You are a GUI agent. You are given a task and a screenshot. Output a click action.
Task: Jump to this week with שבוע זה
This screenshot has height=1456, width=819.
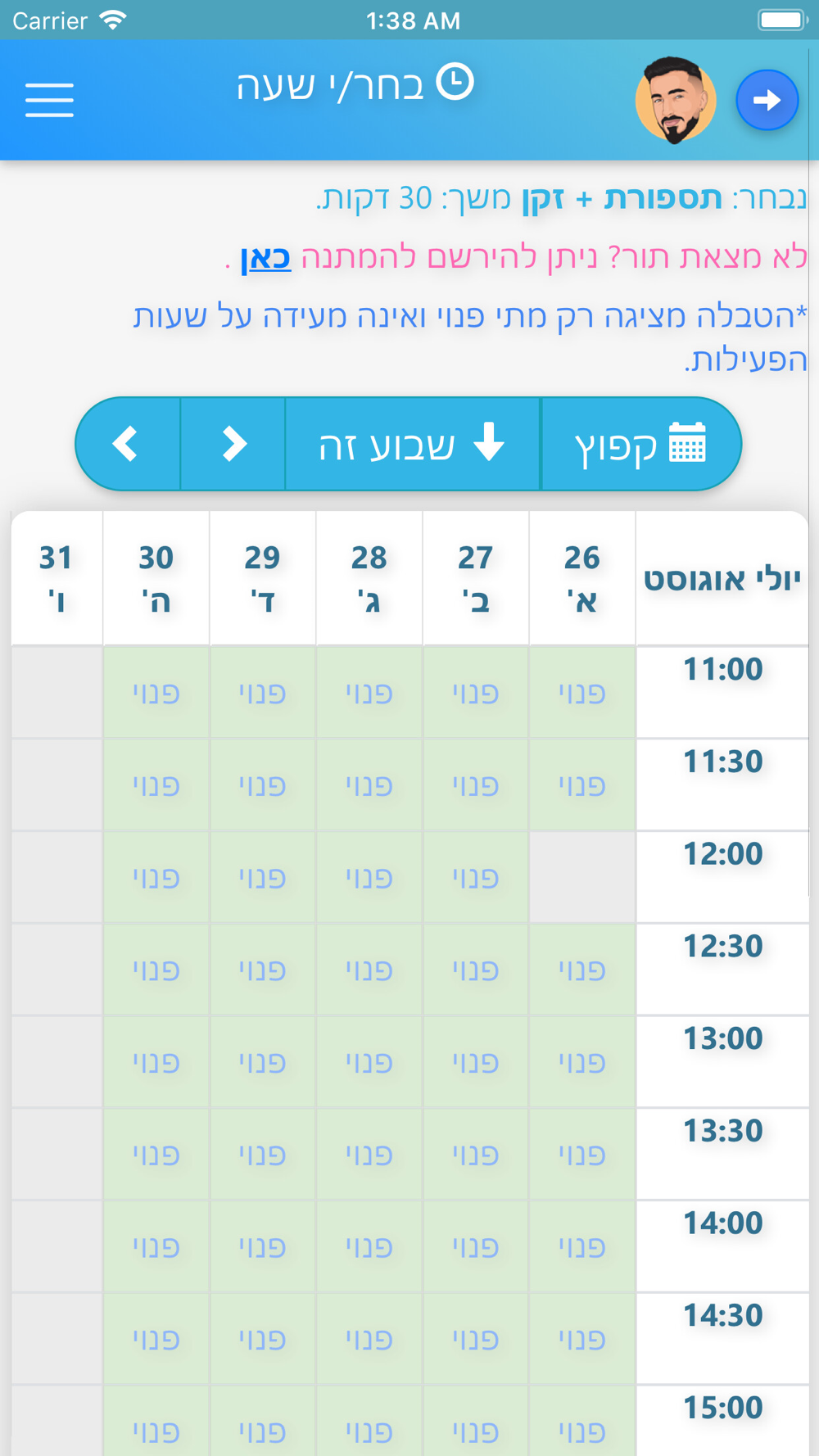pyautogui.click(x=412, y=444)
